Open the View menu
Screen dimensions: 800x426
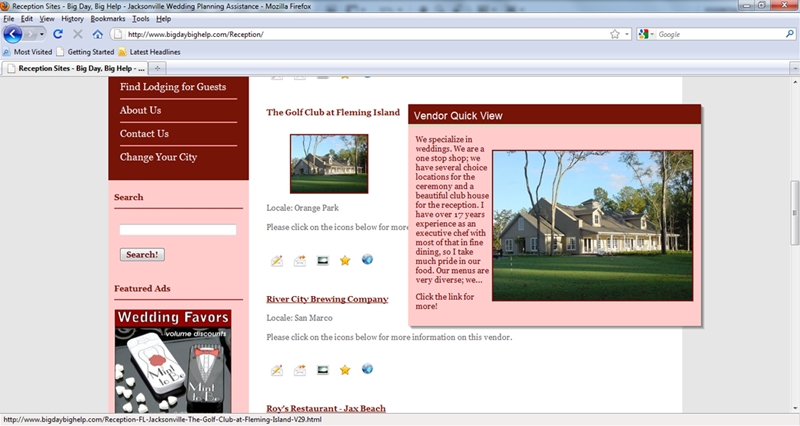[47, 19]
